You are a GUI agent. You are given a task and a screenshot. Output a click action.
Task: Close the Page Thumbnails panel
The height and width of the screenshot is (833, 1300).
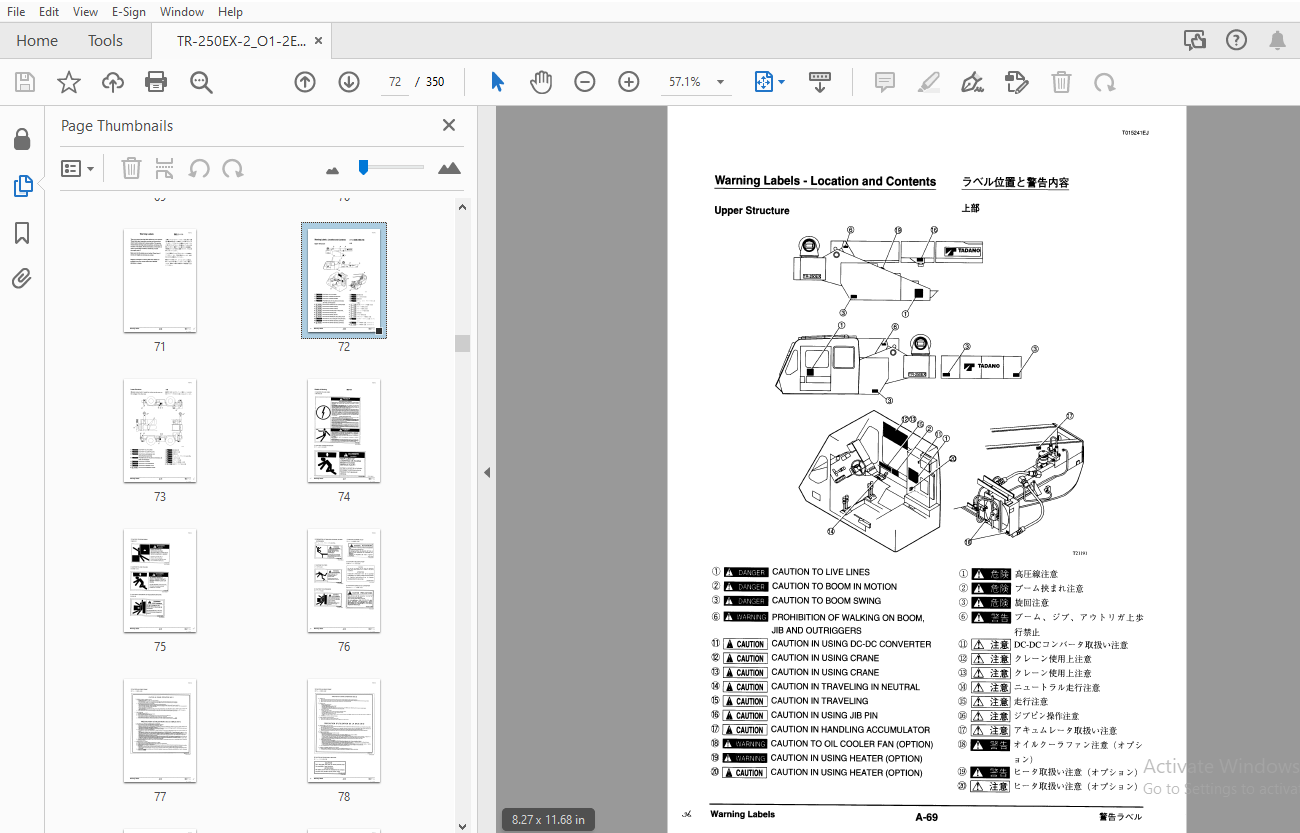(449, 125)
